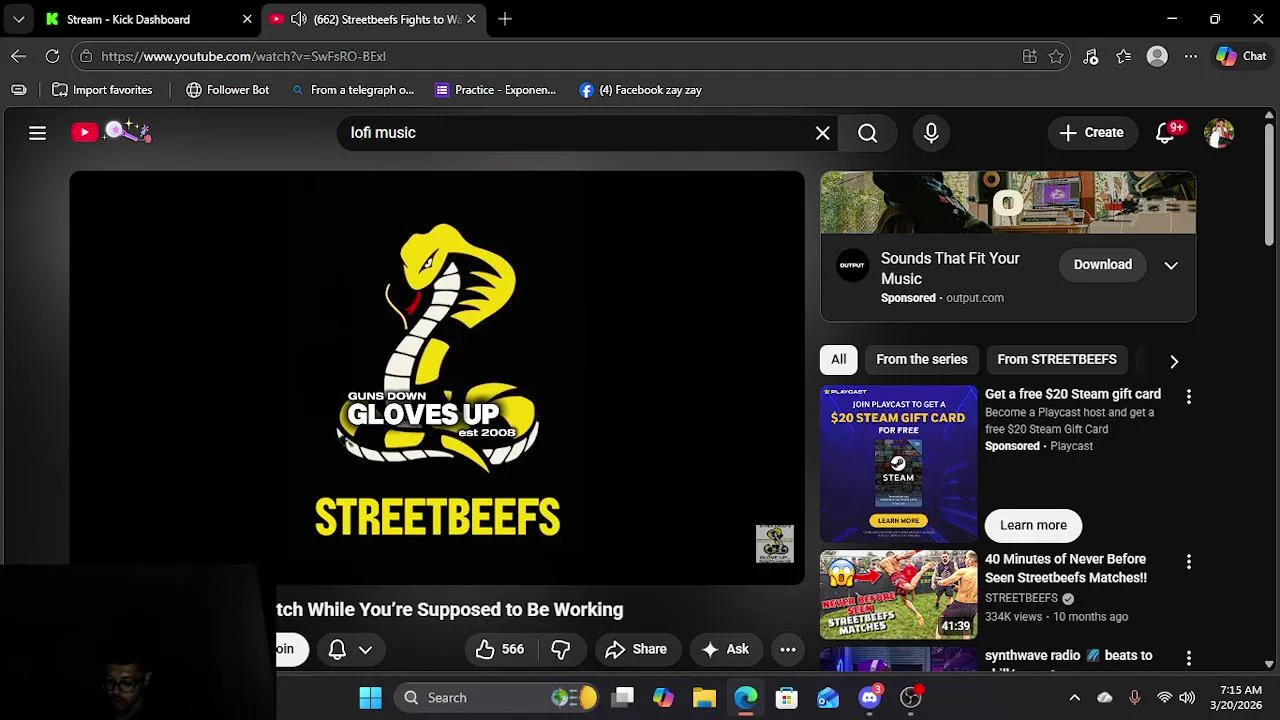Toggle channel notification bell under video
Image resolution: width=1280 pixels, height=720 pixels.
click(337, 649)
